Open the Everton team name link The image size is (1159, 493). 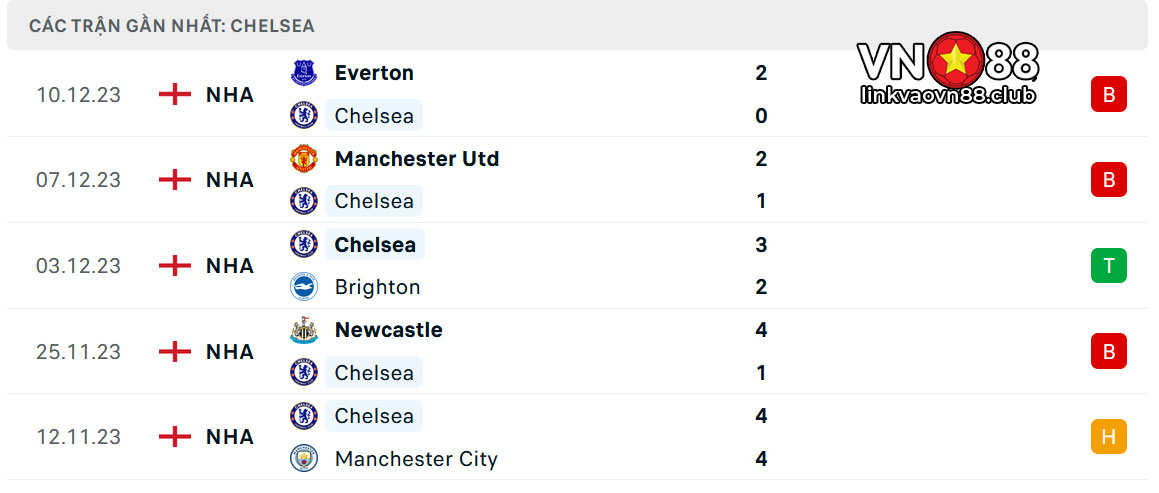374,73
